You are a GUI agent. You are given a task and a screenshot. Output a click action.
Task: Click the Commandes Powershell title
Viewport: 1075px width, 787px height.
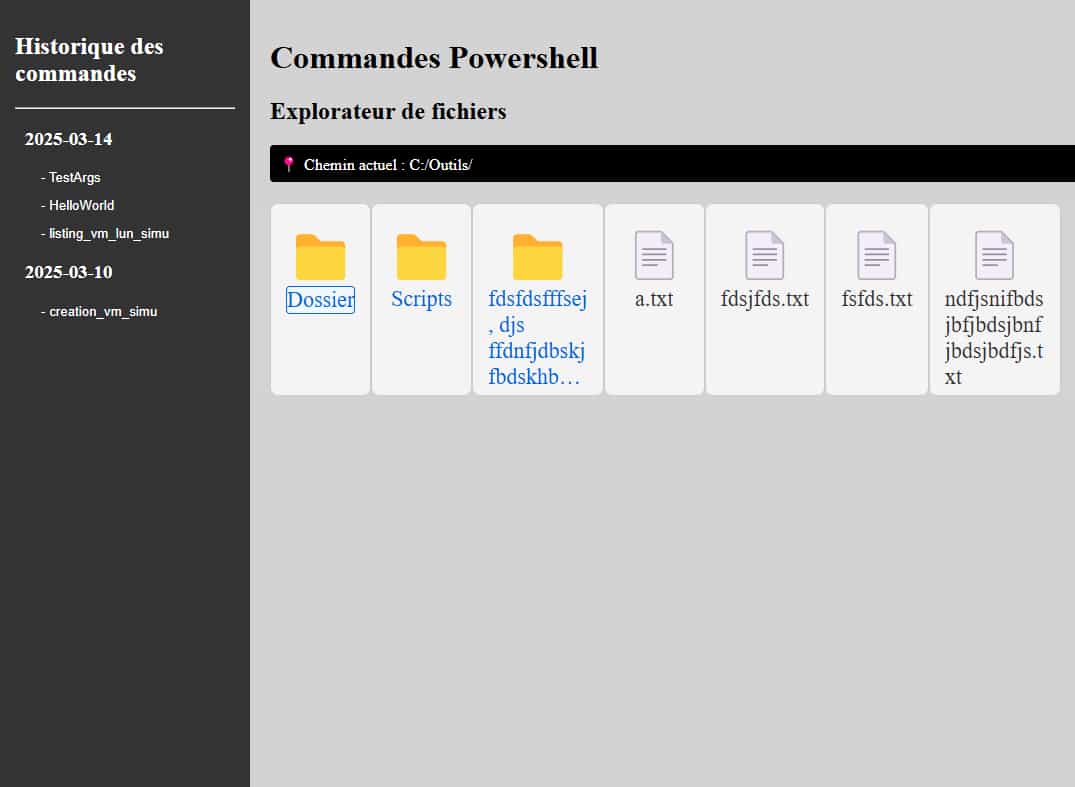click(x=434, y=58)
